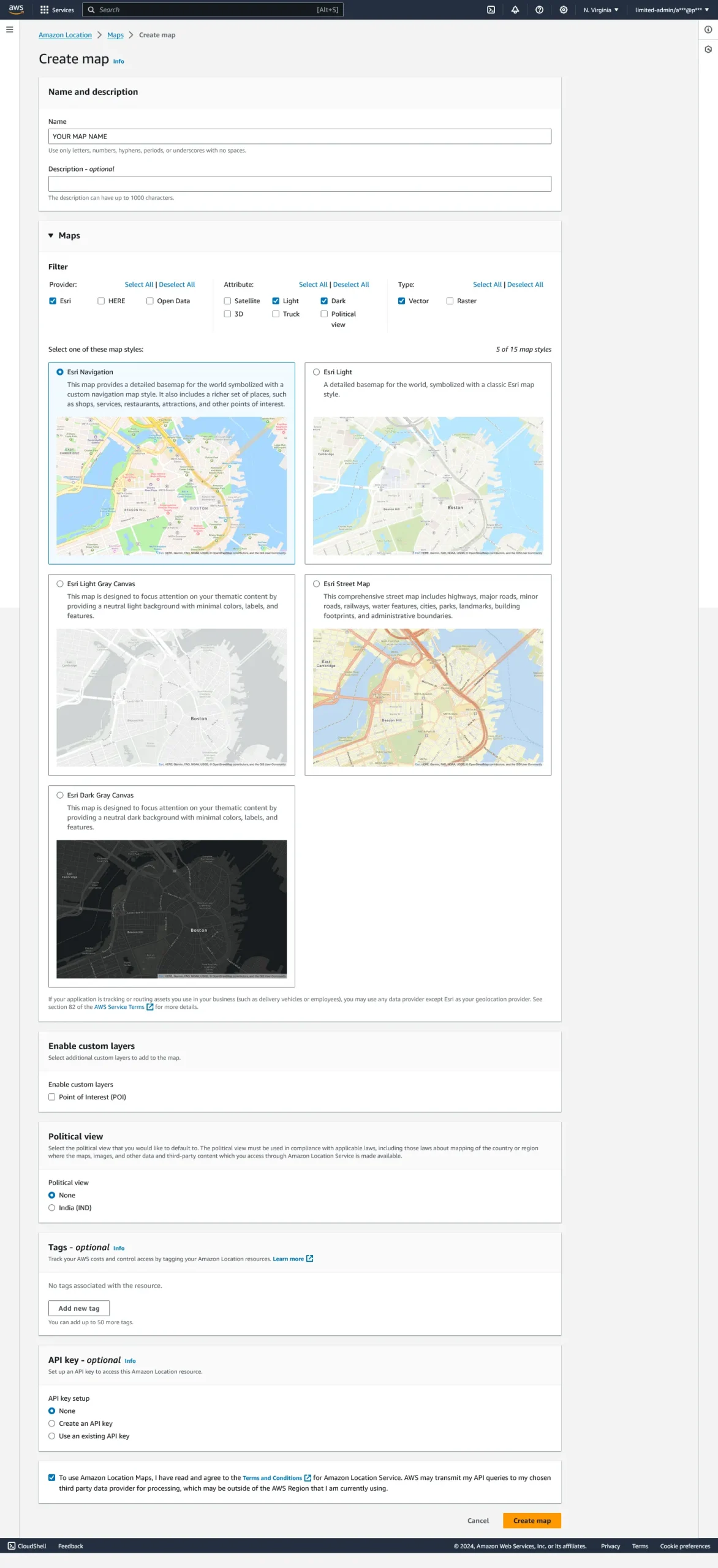Open Cookie preferences in footer
The image size is (718, 1568).
685,1546
